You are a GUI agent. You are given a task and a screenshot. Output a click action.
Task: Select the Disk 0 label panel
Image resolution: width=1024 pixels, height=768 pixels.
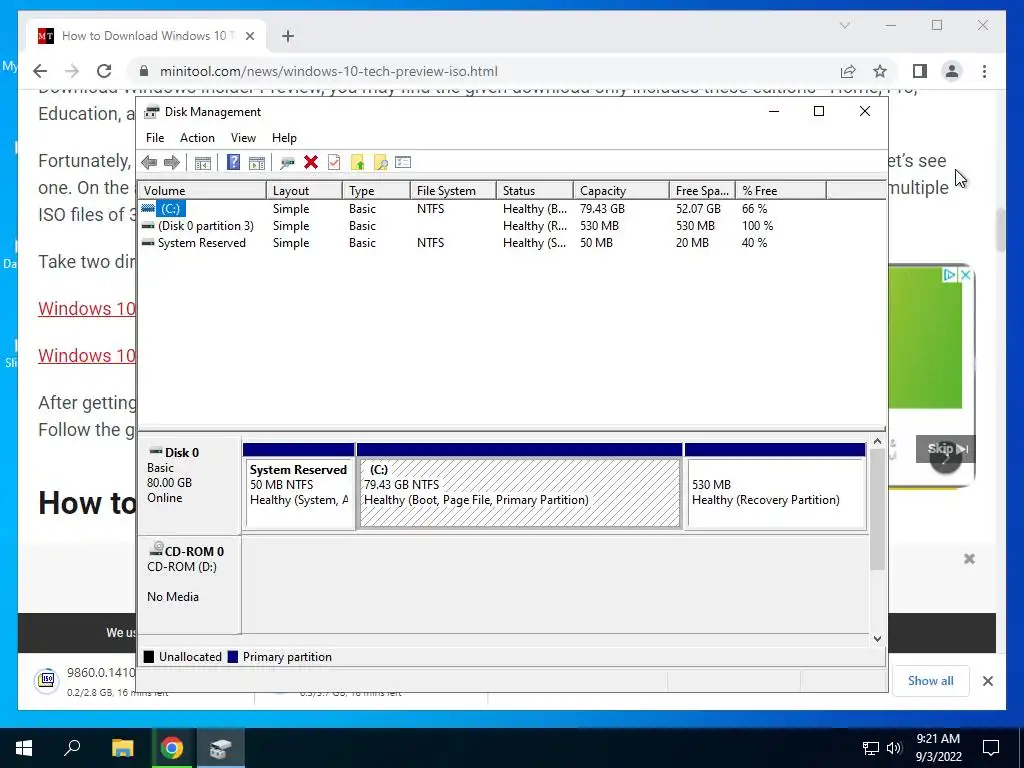189,486
